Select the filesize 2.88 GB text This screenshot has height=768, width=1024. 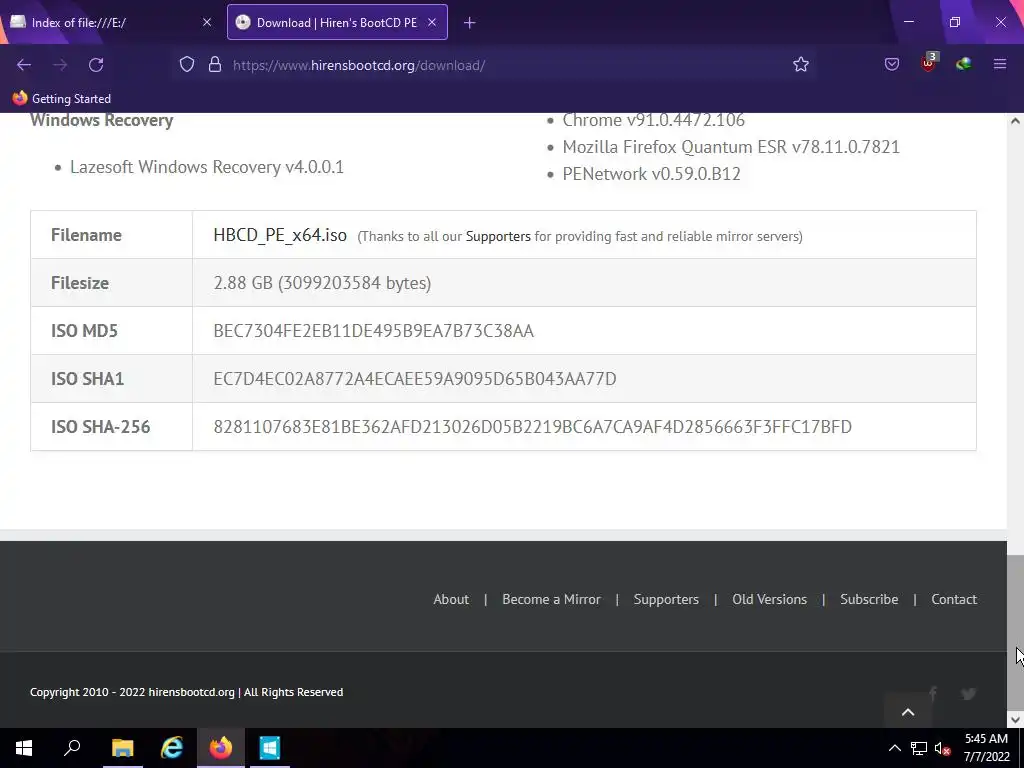(x=322, y=283)
